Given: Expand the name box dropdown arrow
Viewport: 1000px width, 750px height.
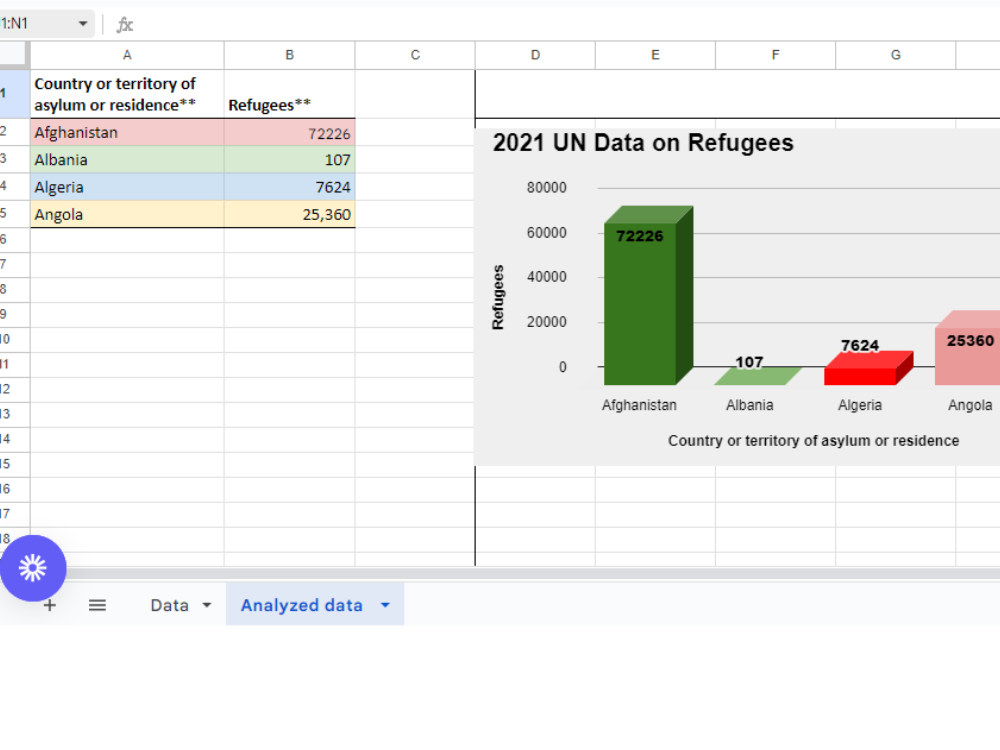Looking at the screenshot, I should (x=83, y=24).
